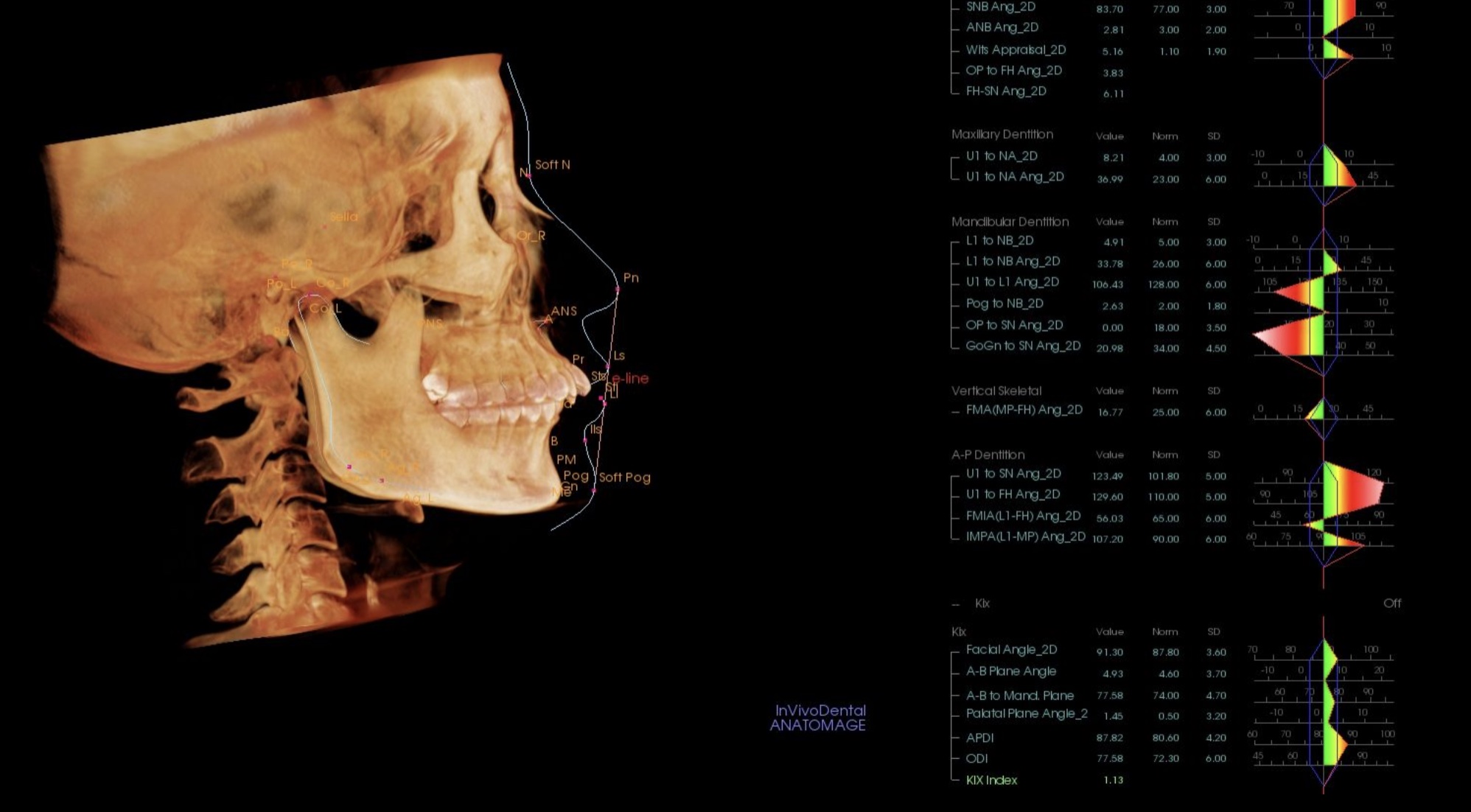The width and height of the screenshot is (1471, 812).
Task: Click the Maxillary Dentition group heading
Action: [1002, 134]
